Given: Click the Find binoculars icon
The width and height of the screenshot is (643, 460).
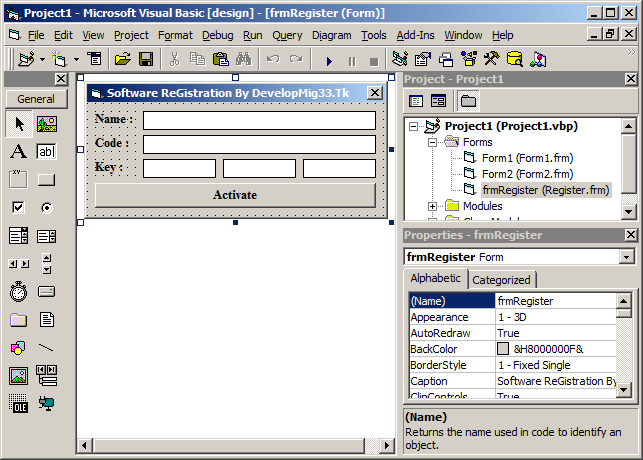Looking at the screenshot, I should tap(244, 59).
